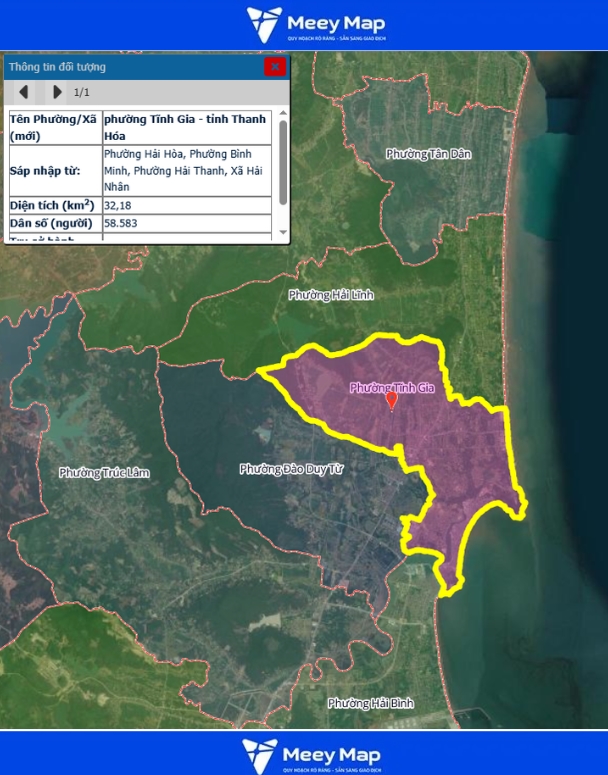Click the Phường Tĩnh Gia map label
The height and width of the screenshot is (775, 608).
click(394, 387)
